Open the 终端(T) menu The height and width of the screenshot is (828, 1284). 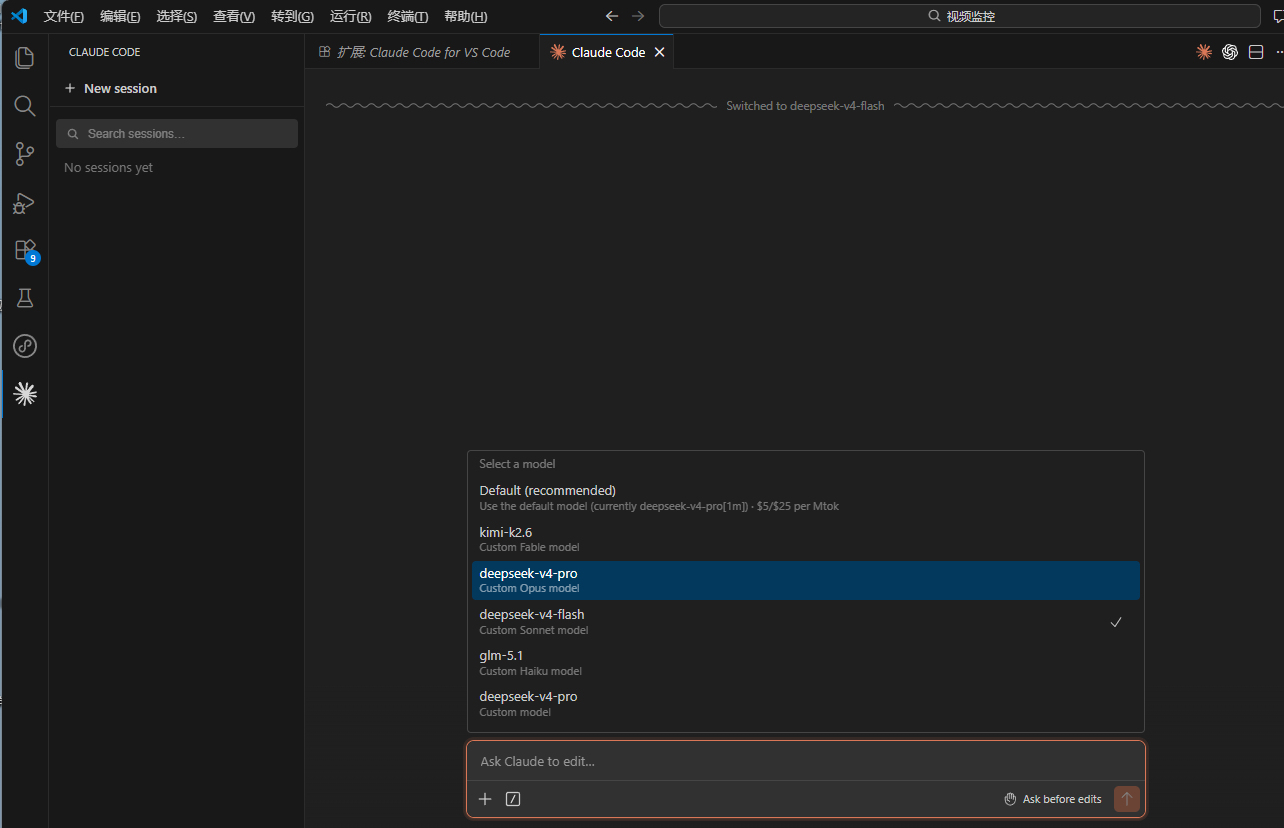pos(408,16)
